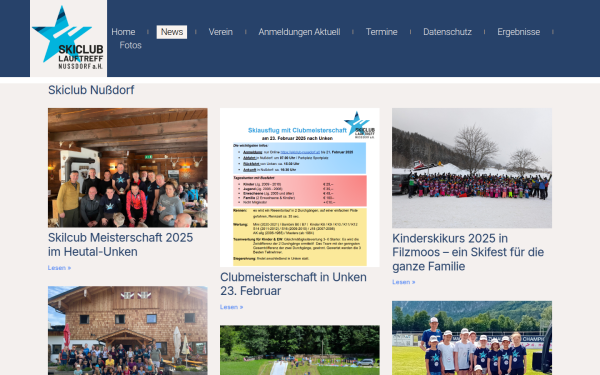The width and height of the screenshot is (600, 375).
Task: Open the snowy Kinderskikurs group photo
Action: [472, 168]
